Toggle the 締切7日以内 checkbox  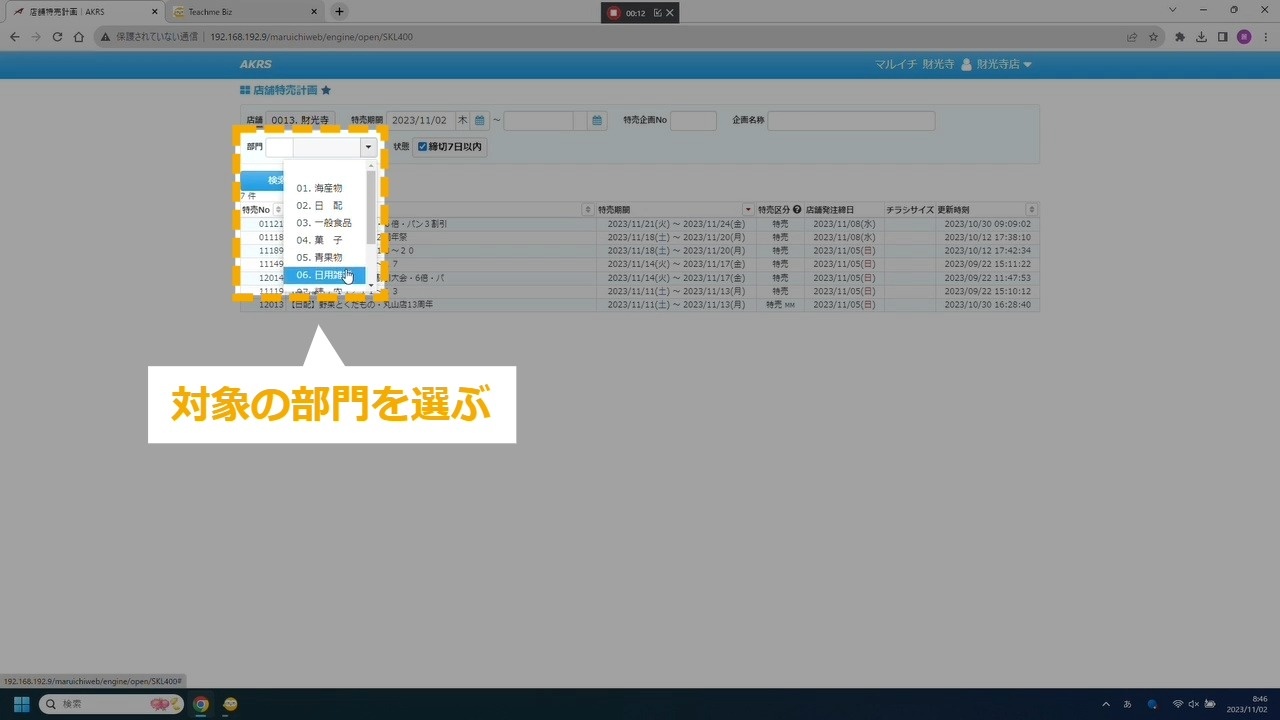coord(423,147)
